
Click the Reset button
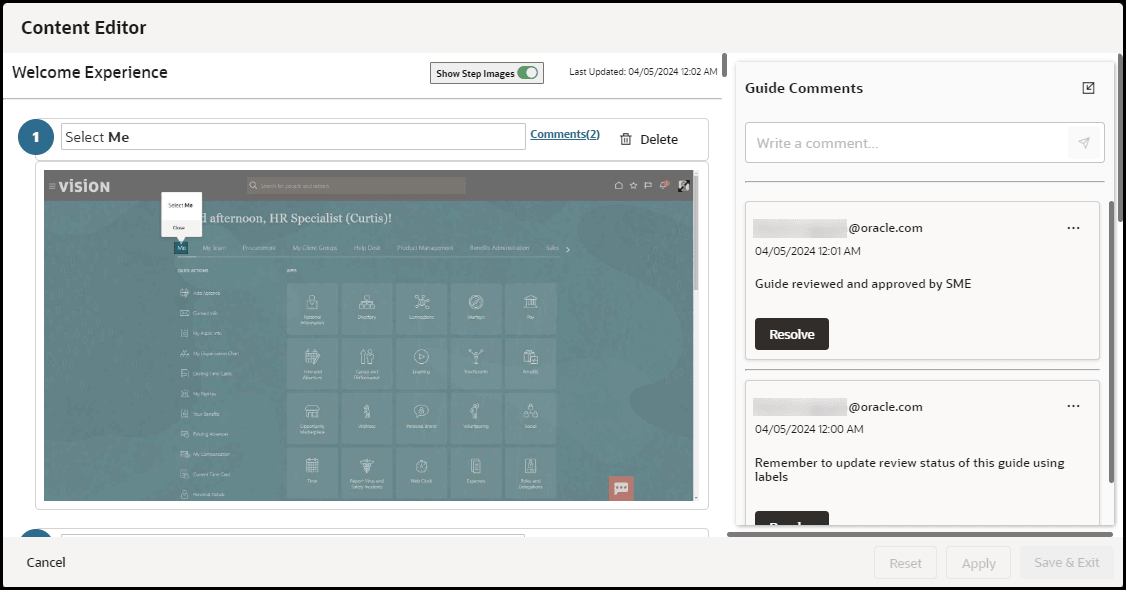coord(905,563)
